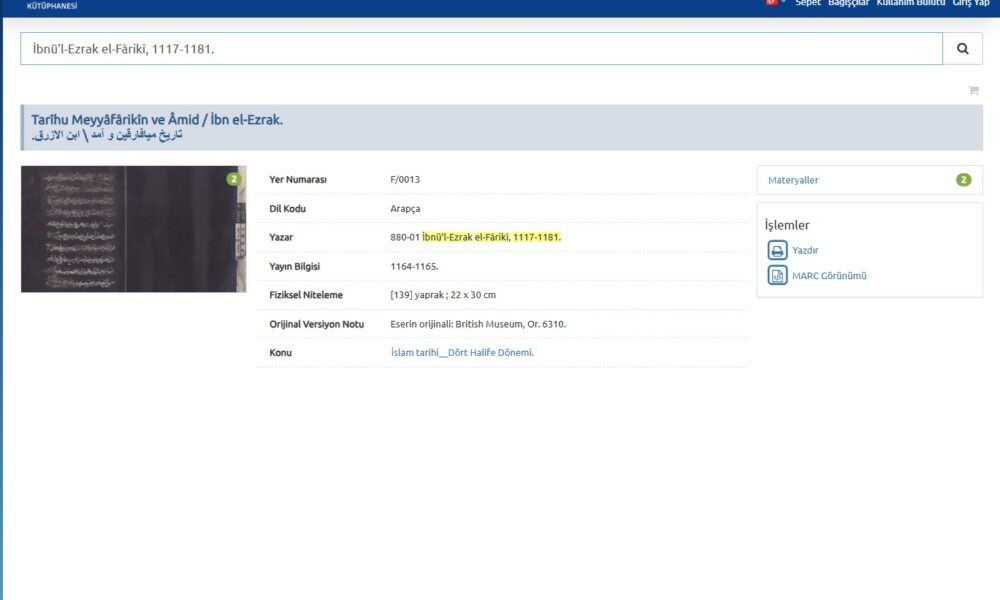Screen dimensions: 1000x600
Task: Open Kullanım Bulutu in the top bar
Action: pos(910,3)
